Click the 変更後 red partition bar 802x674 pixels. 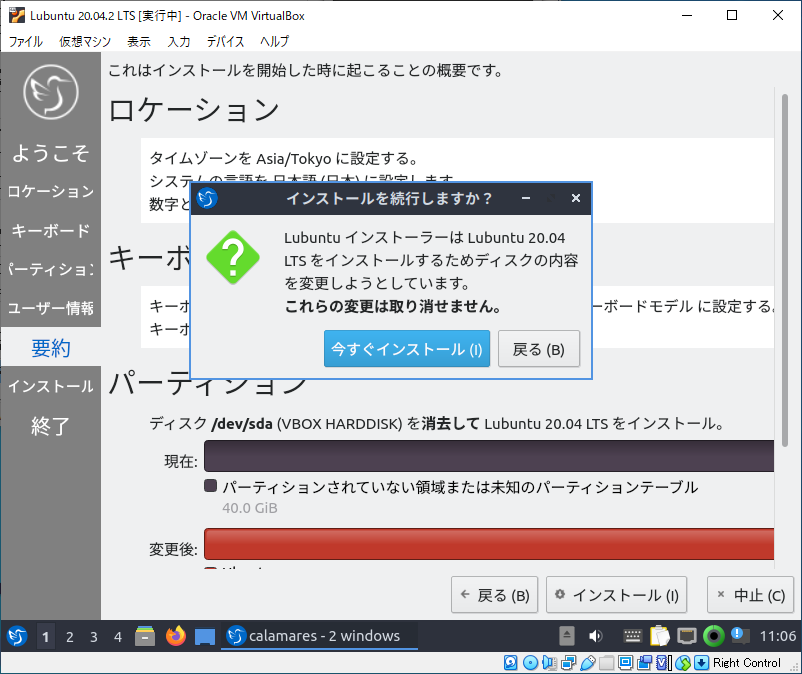coord(489,544)
